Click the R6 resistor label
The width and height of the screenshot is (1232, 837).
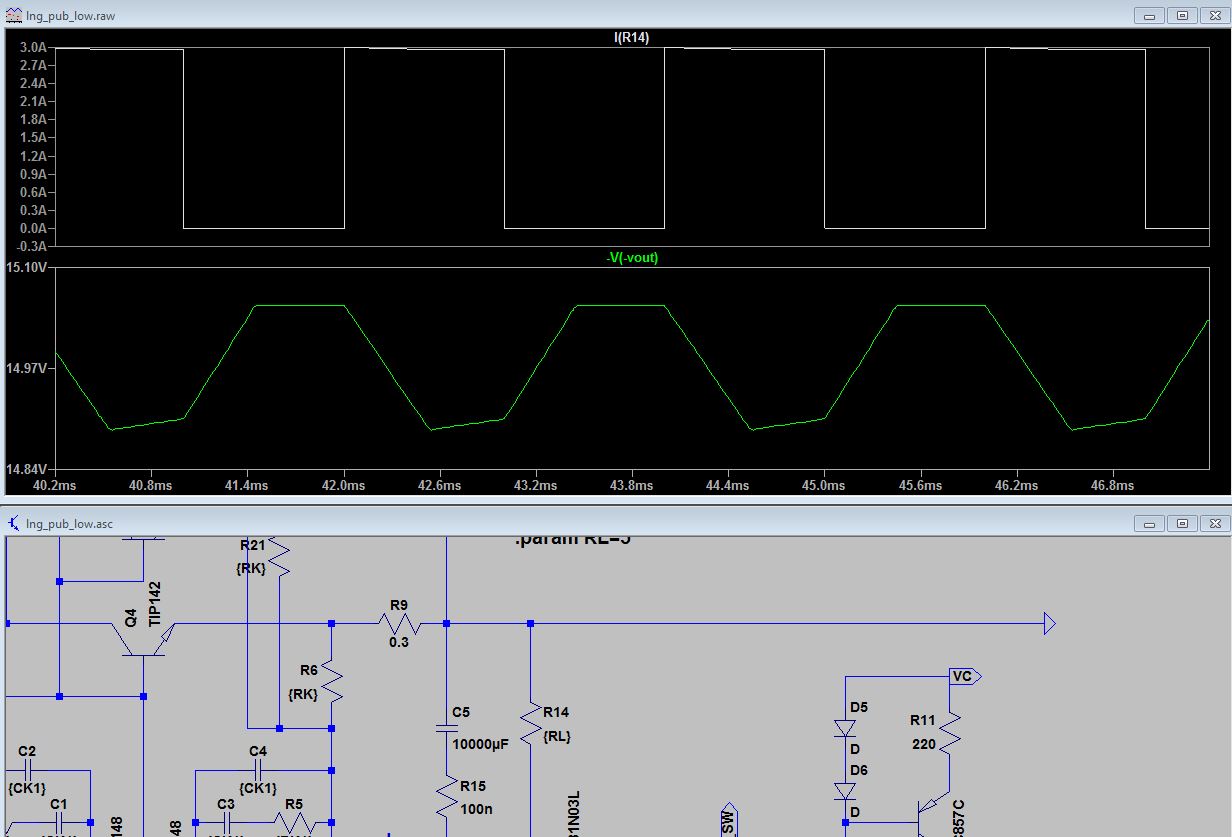tap(309, 670)
